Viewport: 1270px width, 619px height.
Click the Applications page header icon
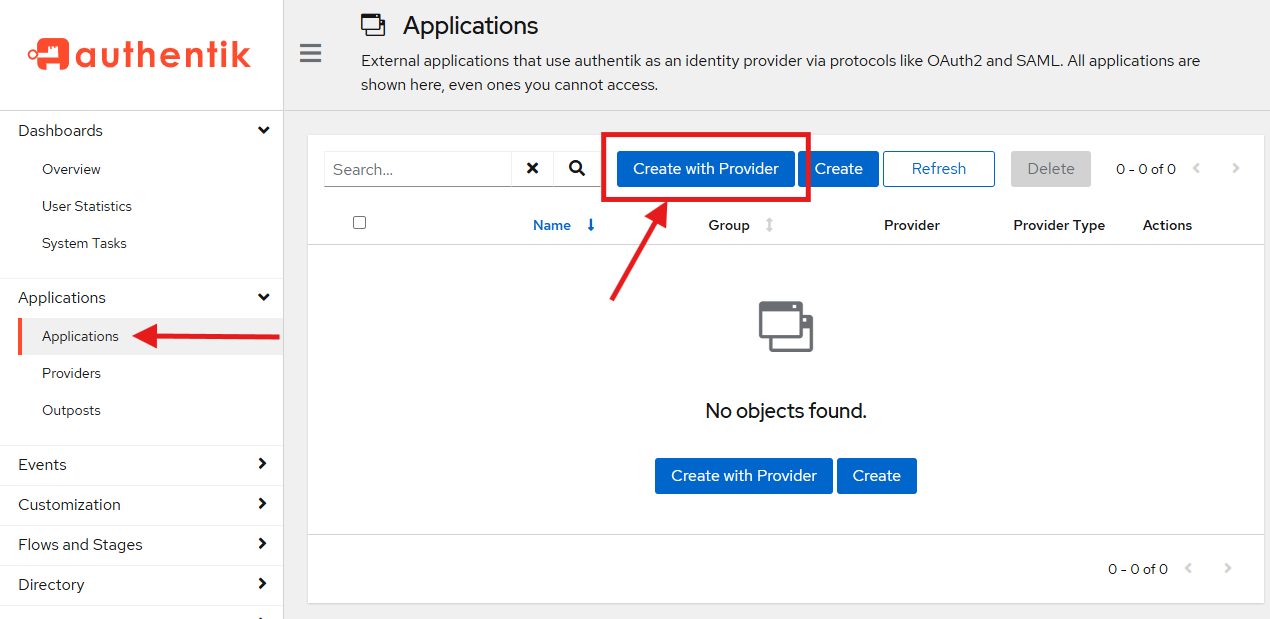[x=372, y=24]
